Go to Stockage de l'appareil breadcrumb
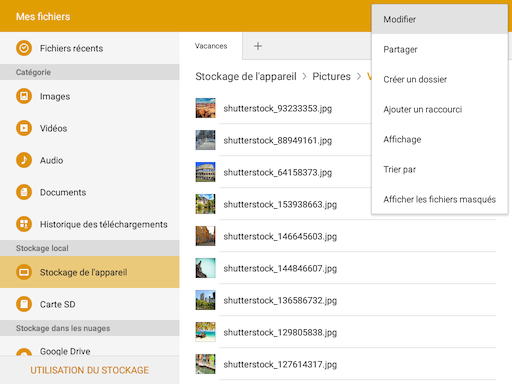 tap(246, 76)
